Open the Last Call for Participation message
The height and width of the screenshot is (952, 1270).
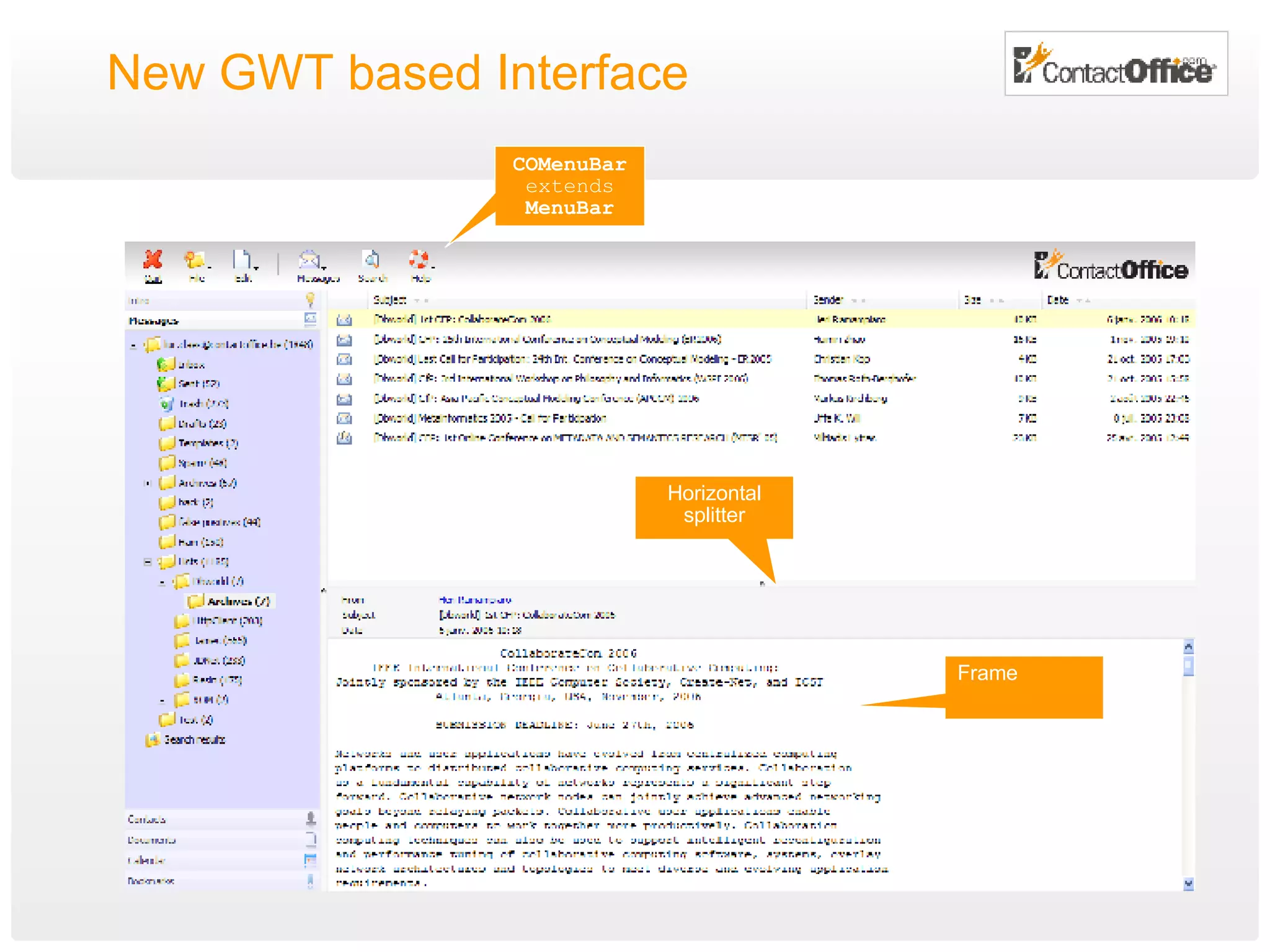tap(762, 359)
